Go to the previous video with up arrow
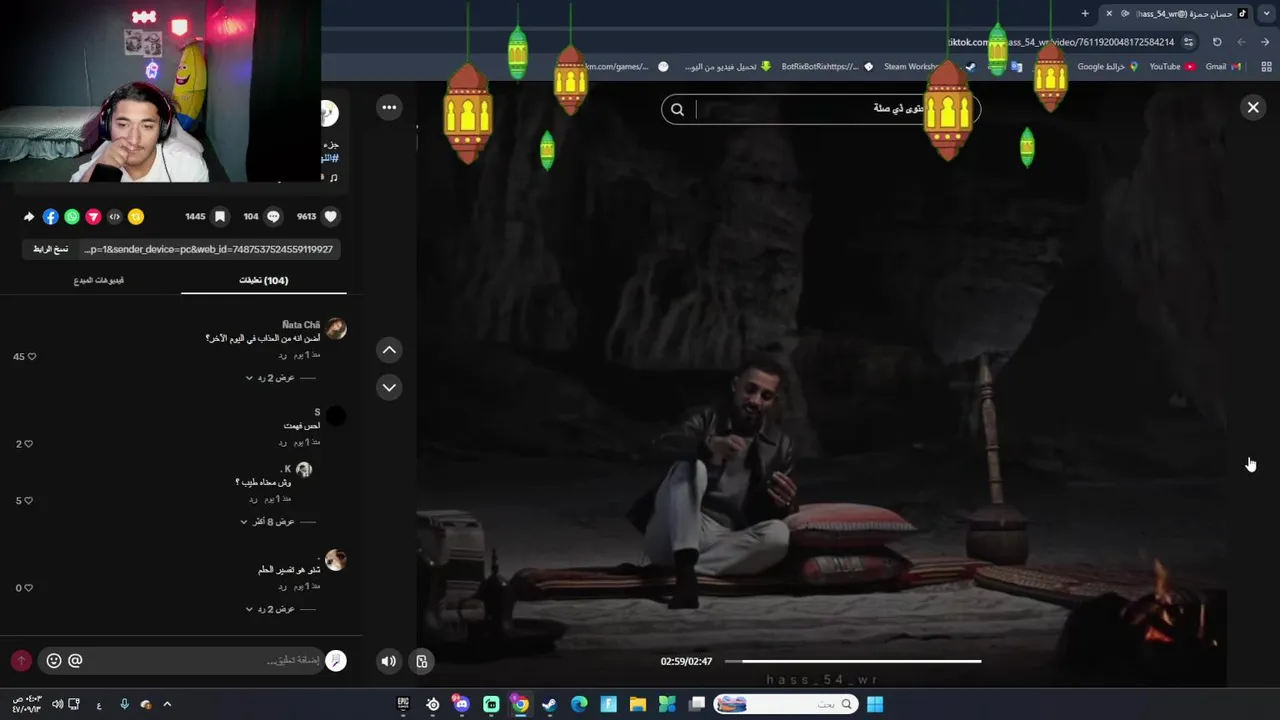The image size is (1280, 720). coord(389,349)
